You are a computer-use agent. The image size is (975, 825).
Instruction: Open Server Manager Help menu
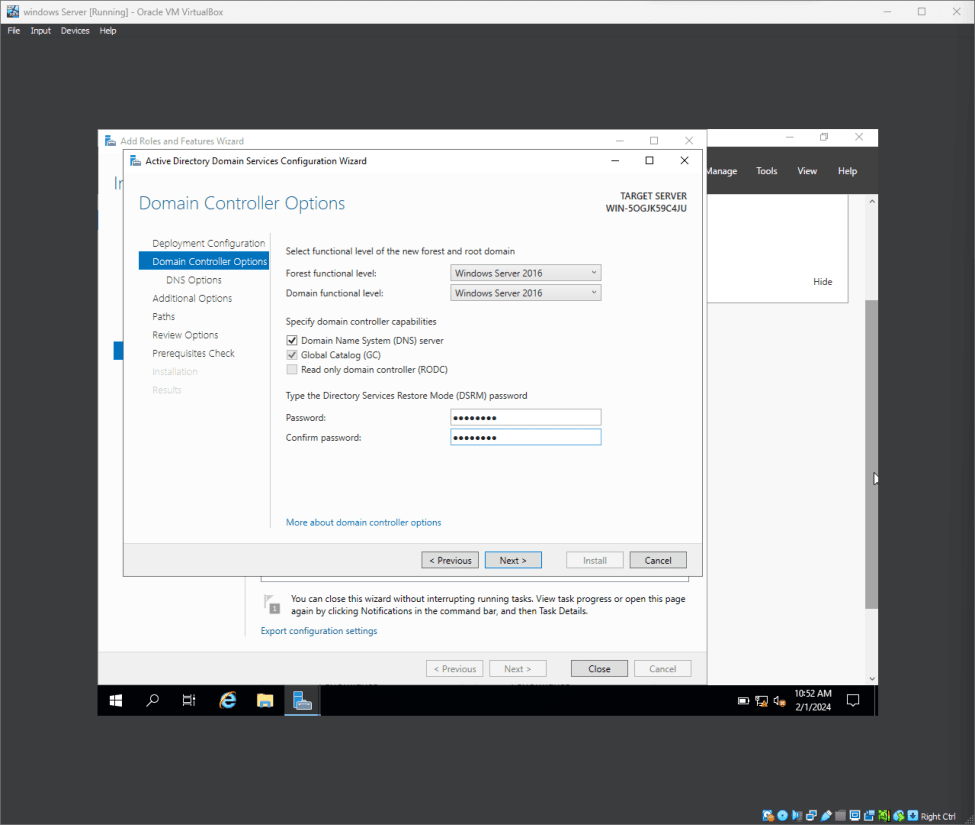pyautogui.click(x=847, y=171)
